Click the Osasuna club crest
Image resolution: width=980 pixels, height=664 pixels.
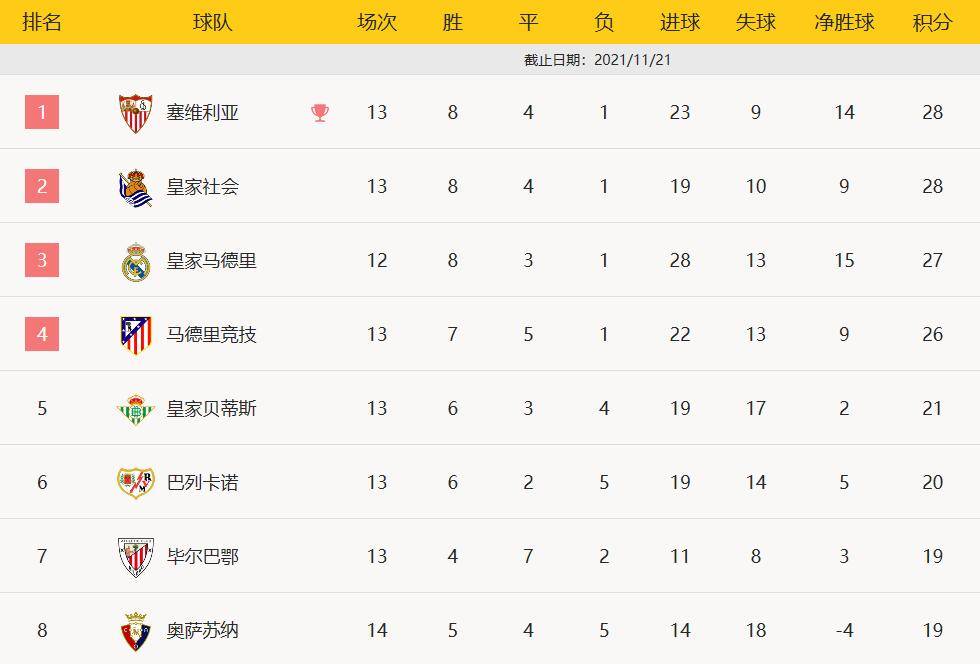(136, 631)
